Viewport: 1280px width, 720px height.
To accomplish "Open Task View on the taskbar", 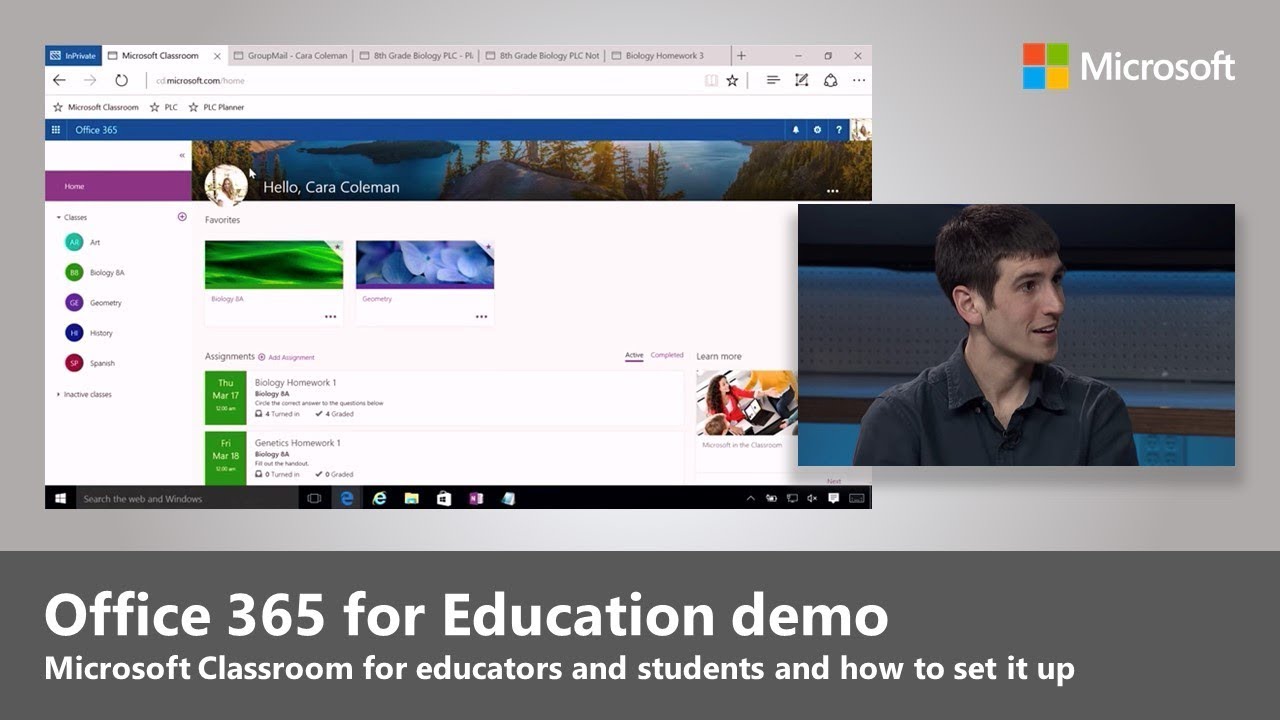I will click(314, 498).
